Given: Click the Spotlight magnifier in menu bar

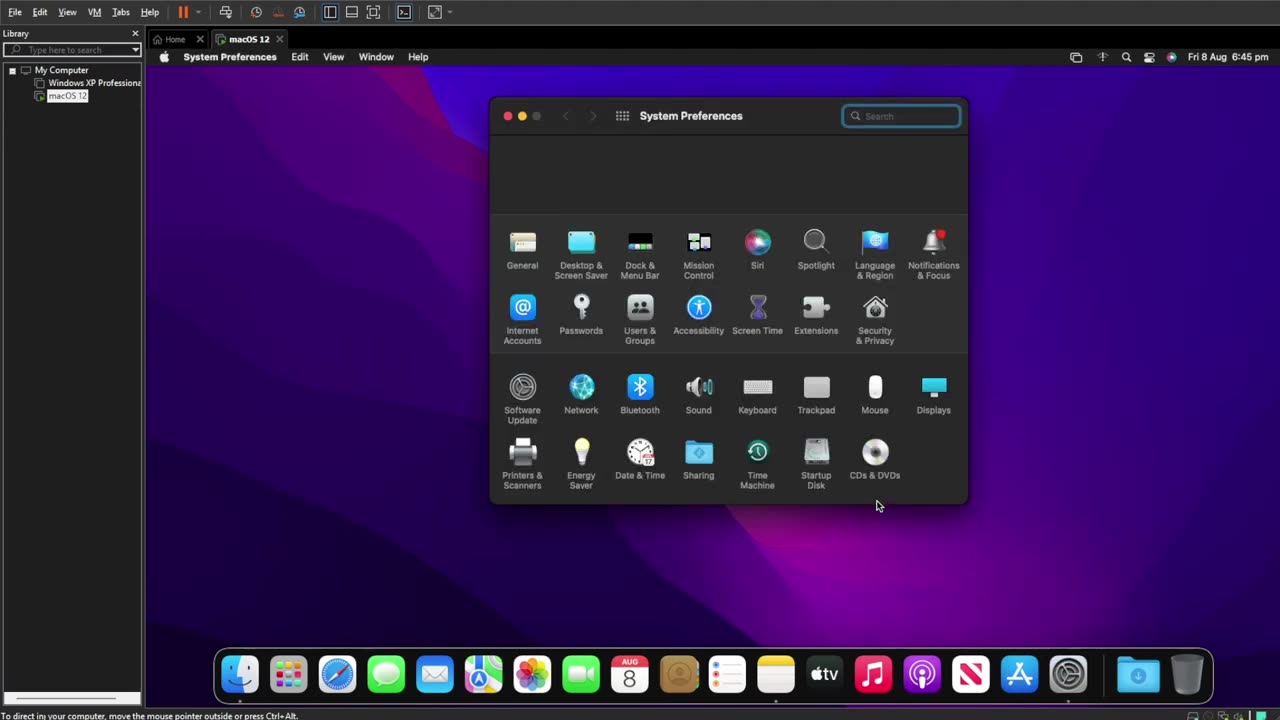Looking at the screenshot, I should (1126, 57).
